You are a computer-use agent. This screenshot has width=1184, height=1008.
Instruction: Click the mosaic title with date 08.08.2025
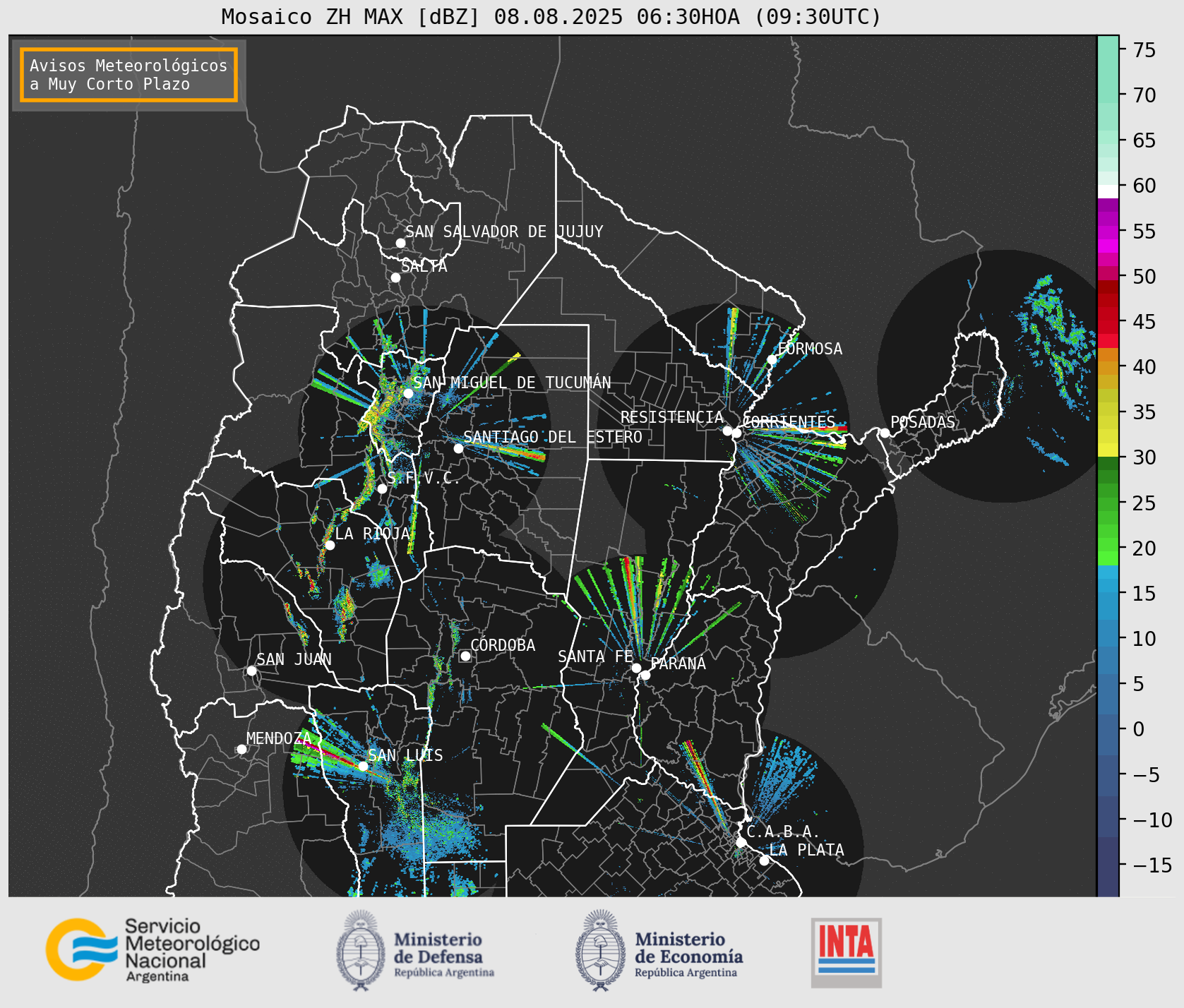click(551, 16)
